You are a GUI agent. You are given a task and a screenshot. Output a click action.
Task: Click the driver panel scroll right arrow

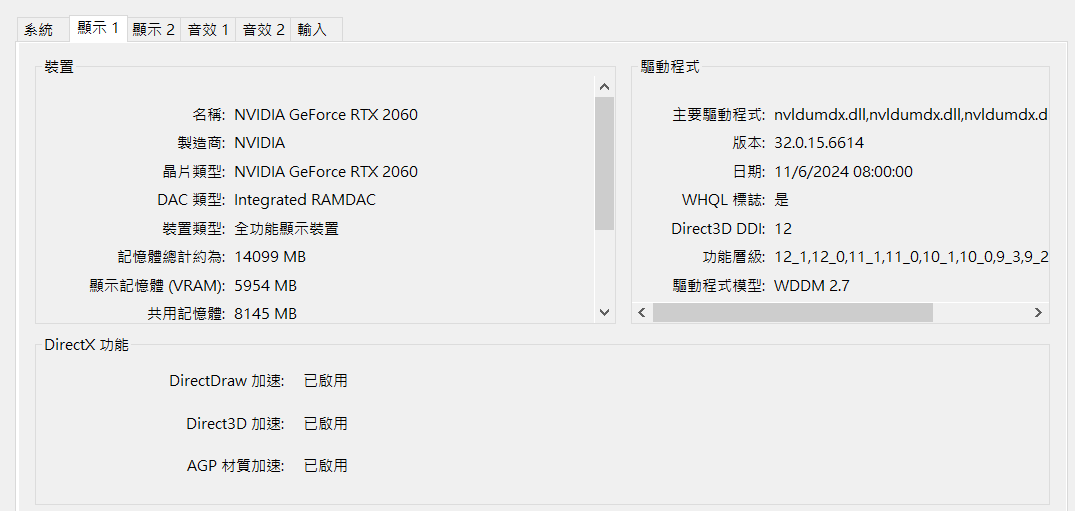[1039, 313]
